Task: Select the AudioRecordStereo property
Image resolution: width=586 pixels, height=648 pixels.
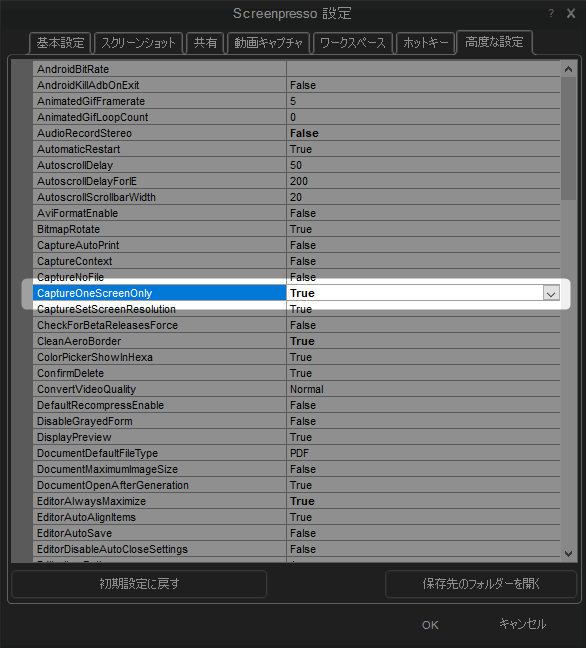Action: click(x=159, y=133)
